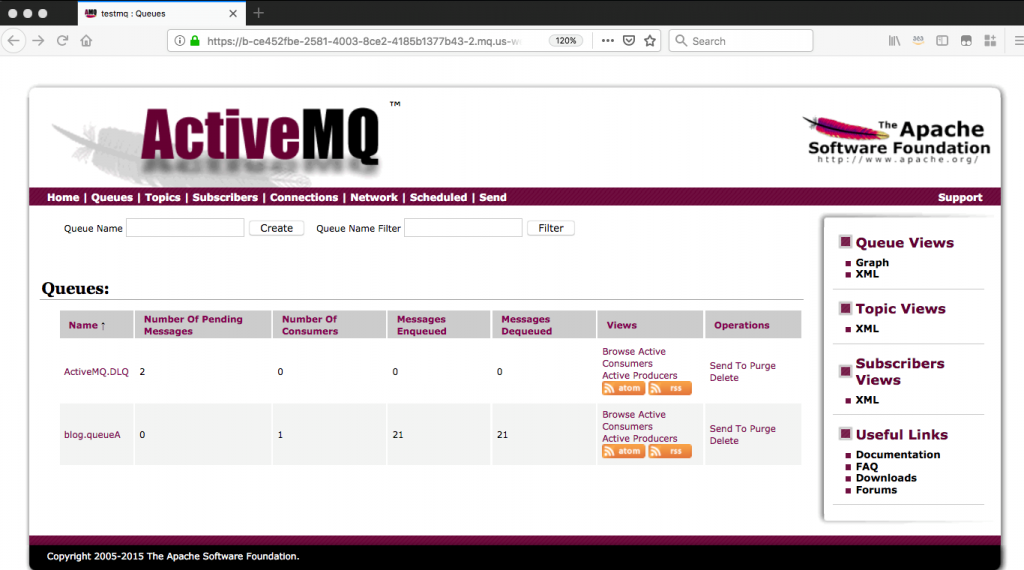Image resolution: width=1024 pixels, height=570 pixels.
Task: Click the 120% zoom level badge
Action: click(566, 40)
